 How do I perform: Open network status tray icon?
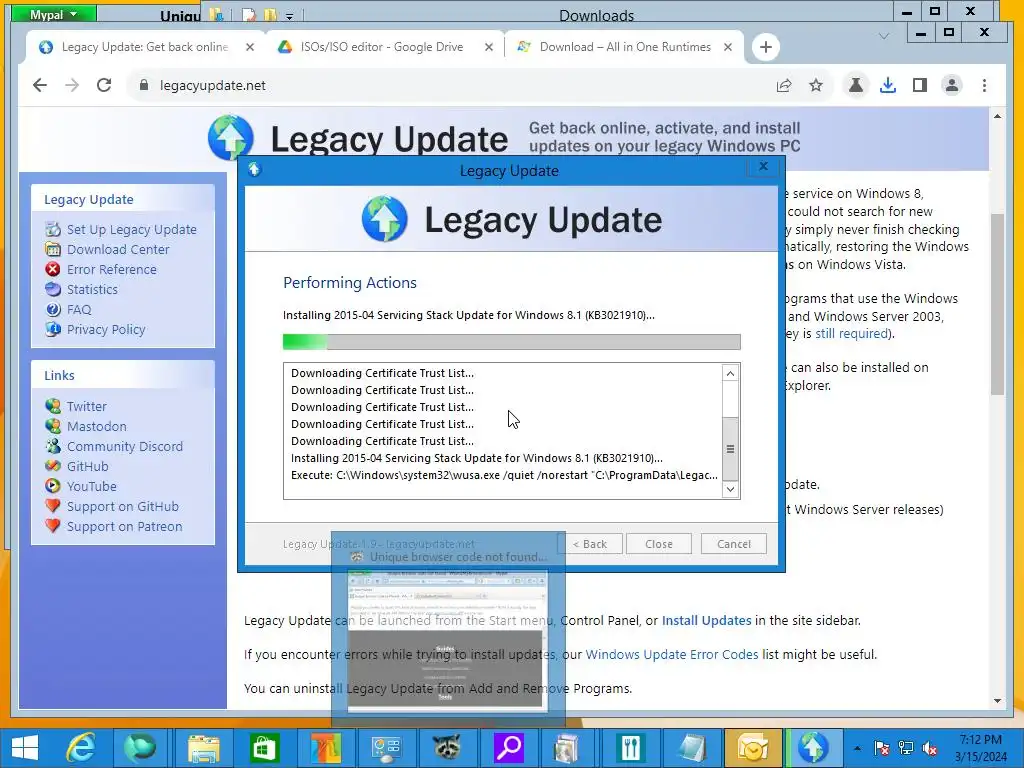tap(906, 748)
